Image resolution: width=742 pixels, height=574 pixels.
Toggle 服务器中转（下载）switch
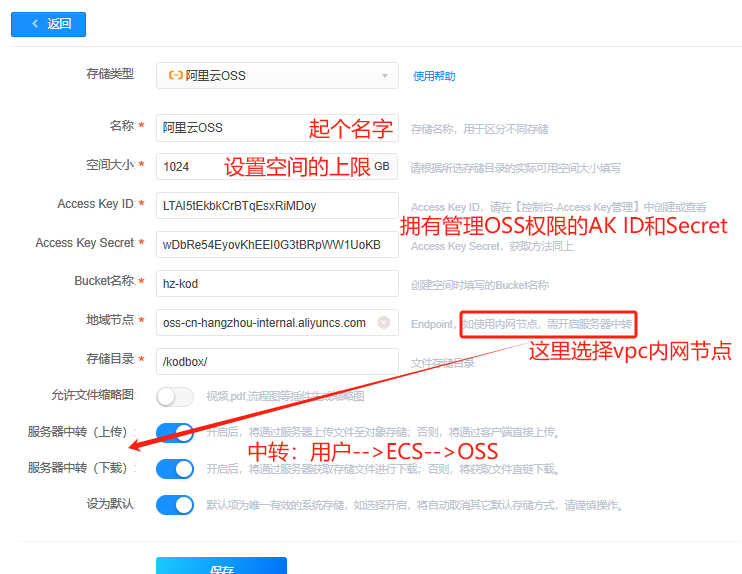pyautogui.click(x=175, y=469)
